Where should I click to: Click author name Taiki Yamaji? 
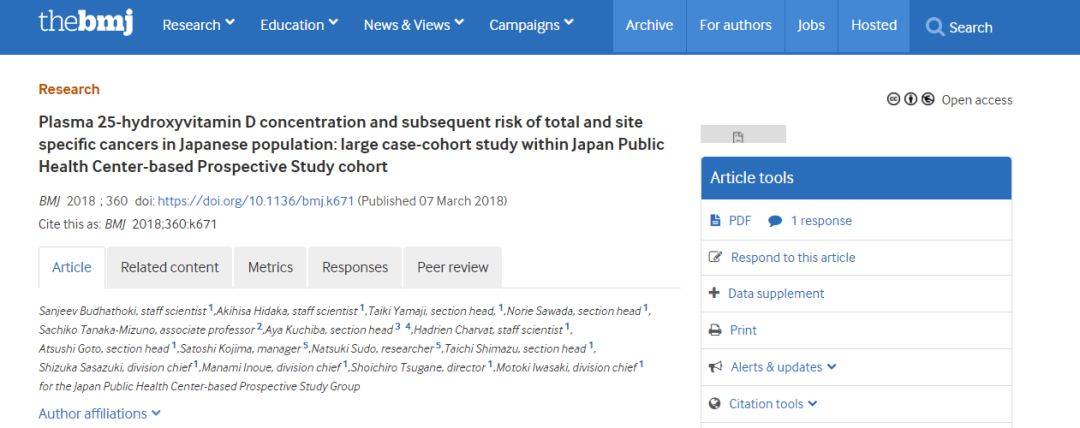coord(395,311)
